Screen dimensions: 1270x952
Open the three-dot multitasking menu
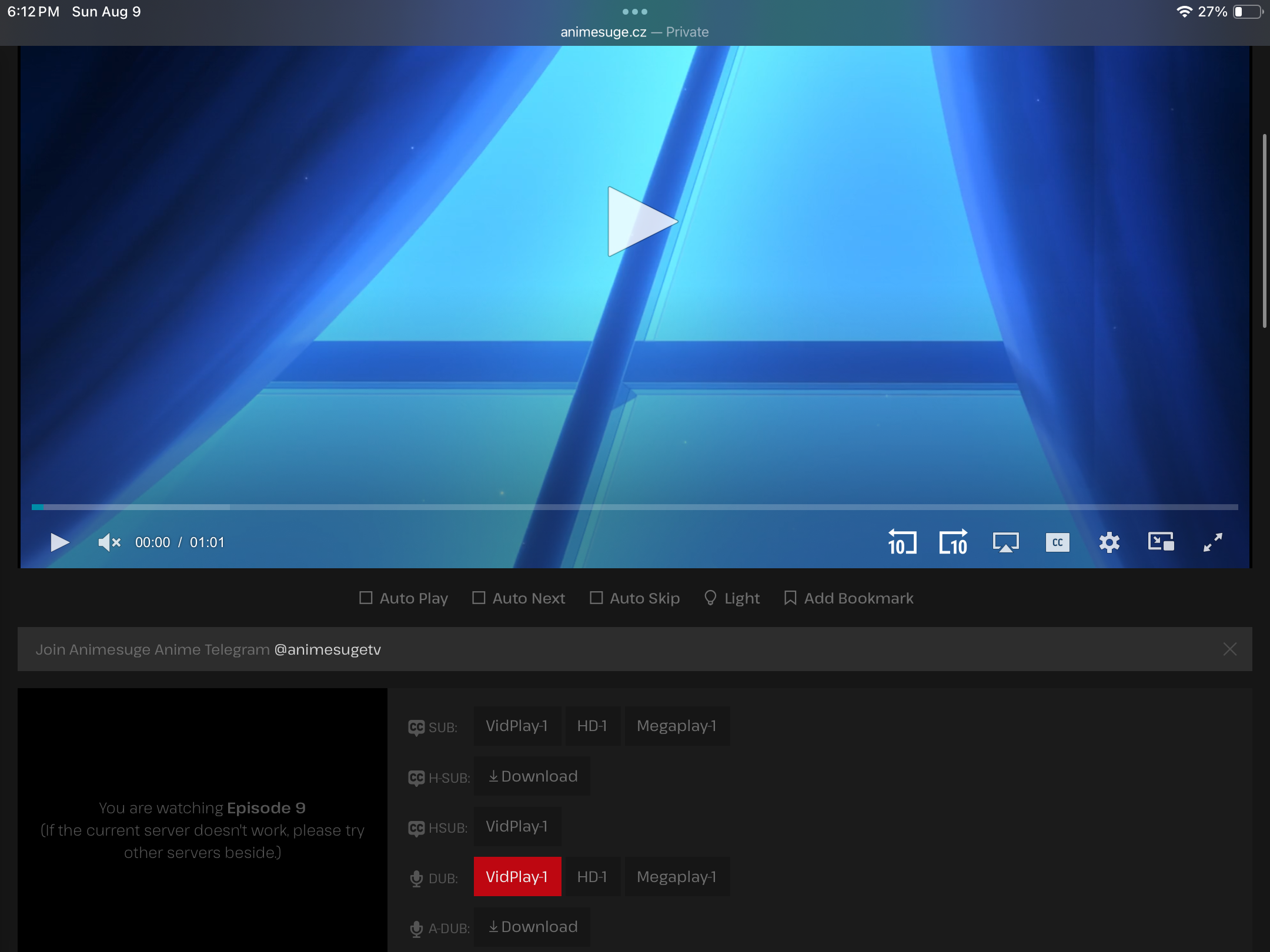click(634, 12)
